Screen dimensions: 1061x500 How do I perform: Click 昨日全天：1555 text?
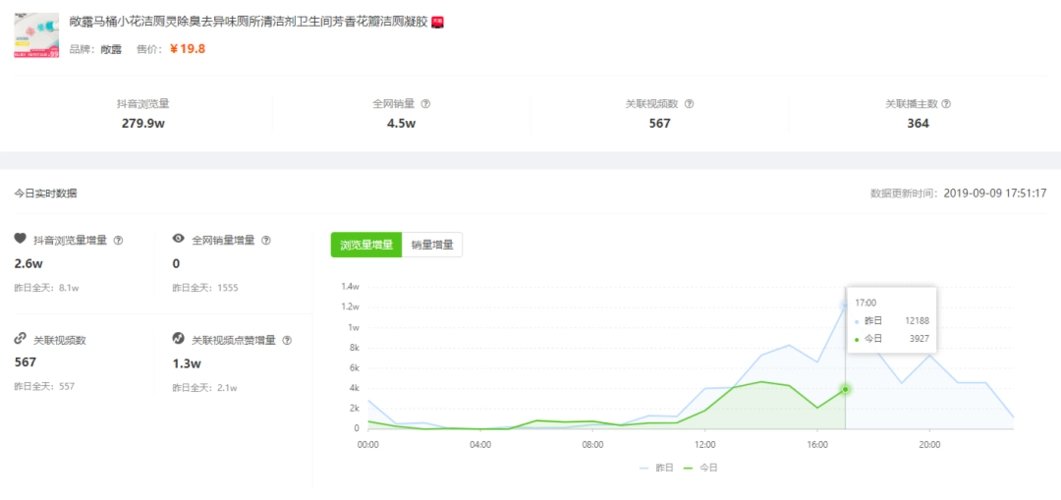pos(206,288)
